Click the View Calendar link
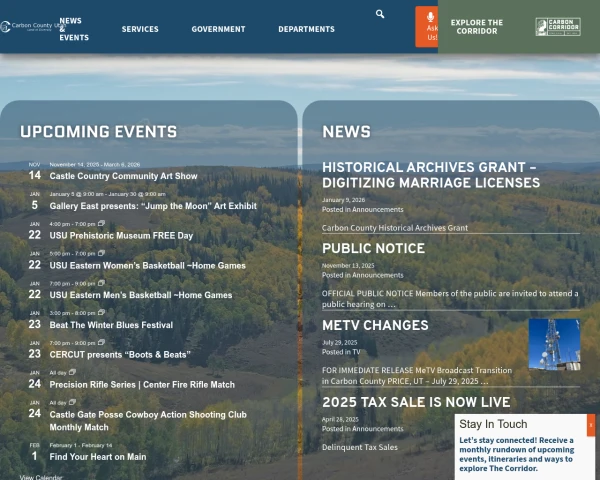The height and width of the screenshot is (480, 600). pos(42,477)
